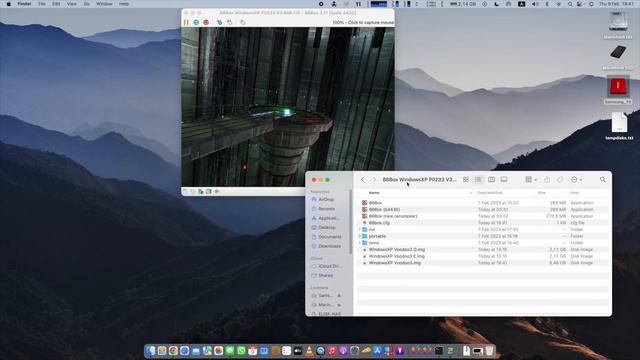Image resolution: width=640 pixels, height=360 pixels.
Task: Open the Apple menu
Action: (x=9, y=4)
